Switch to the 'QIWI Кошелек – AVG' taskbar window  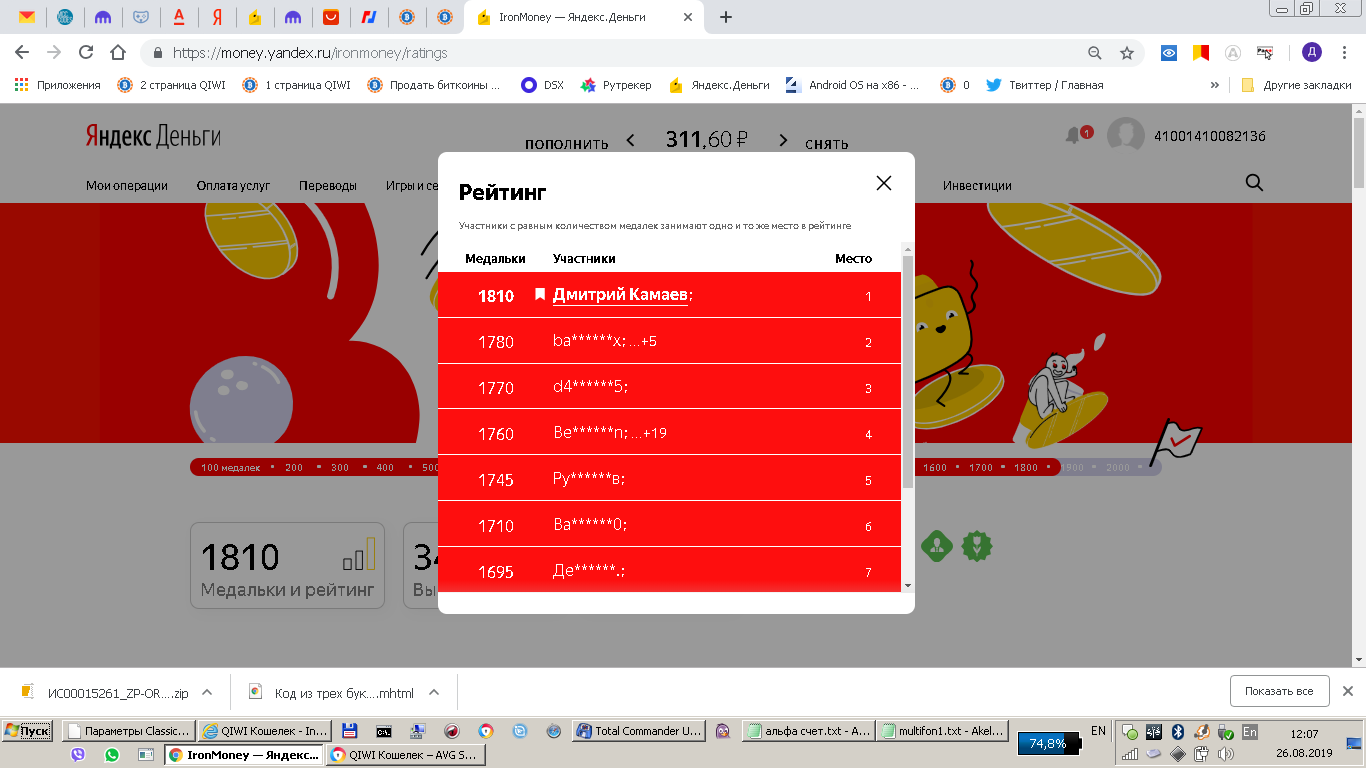point(406,755)
